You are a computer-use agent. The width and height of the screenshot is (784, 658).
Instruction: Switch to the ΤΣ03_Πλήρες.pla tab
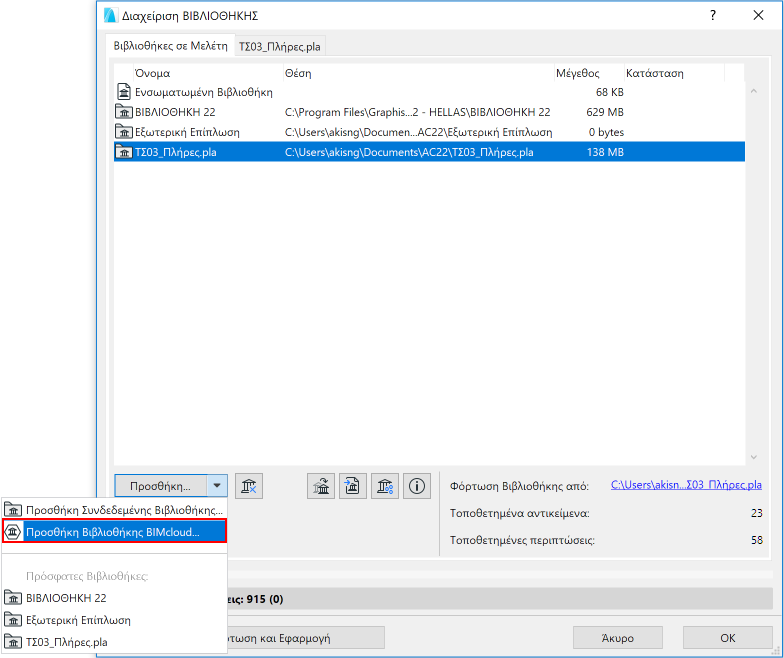click(280, 46)
